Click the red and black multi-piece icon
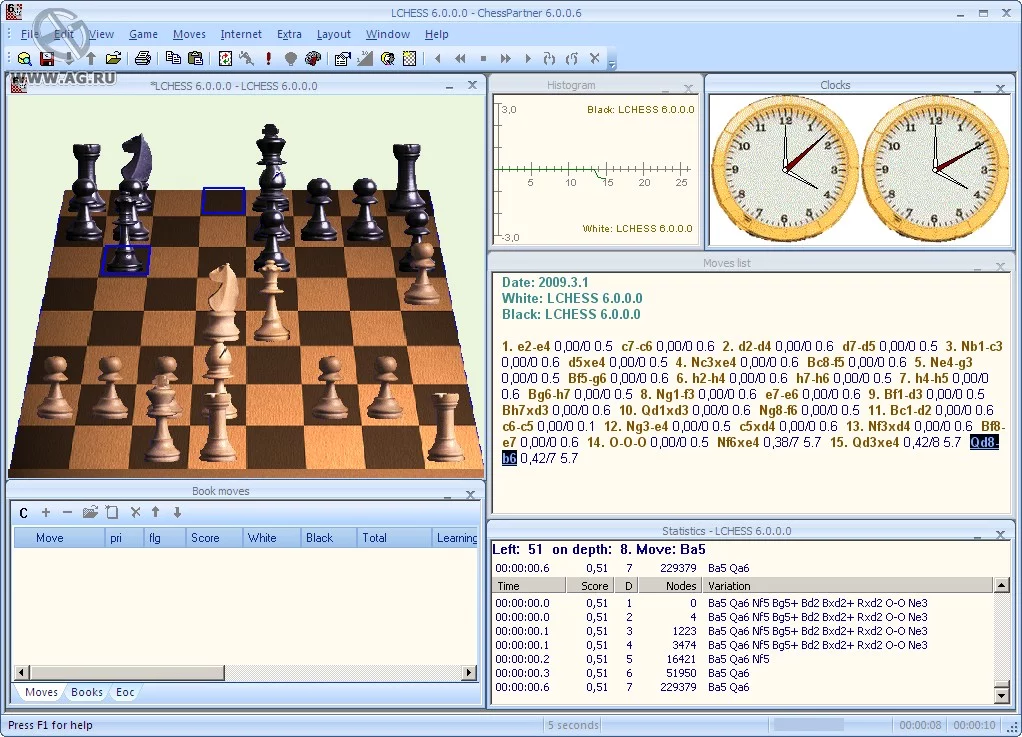Viewport: 1022px width, 737px height. coord(313,59)
